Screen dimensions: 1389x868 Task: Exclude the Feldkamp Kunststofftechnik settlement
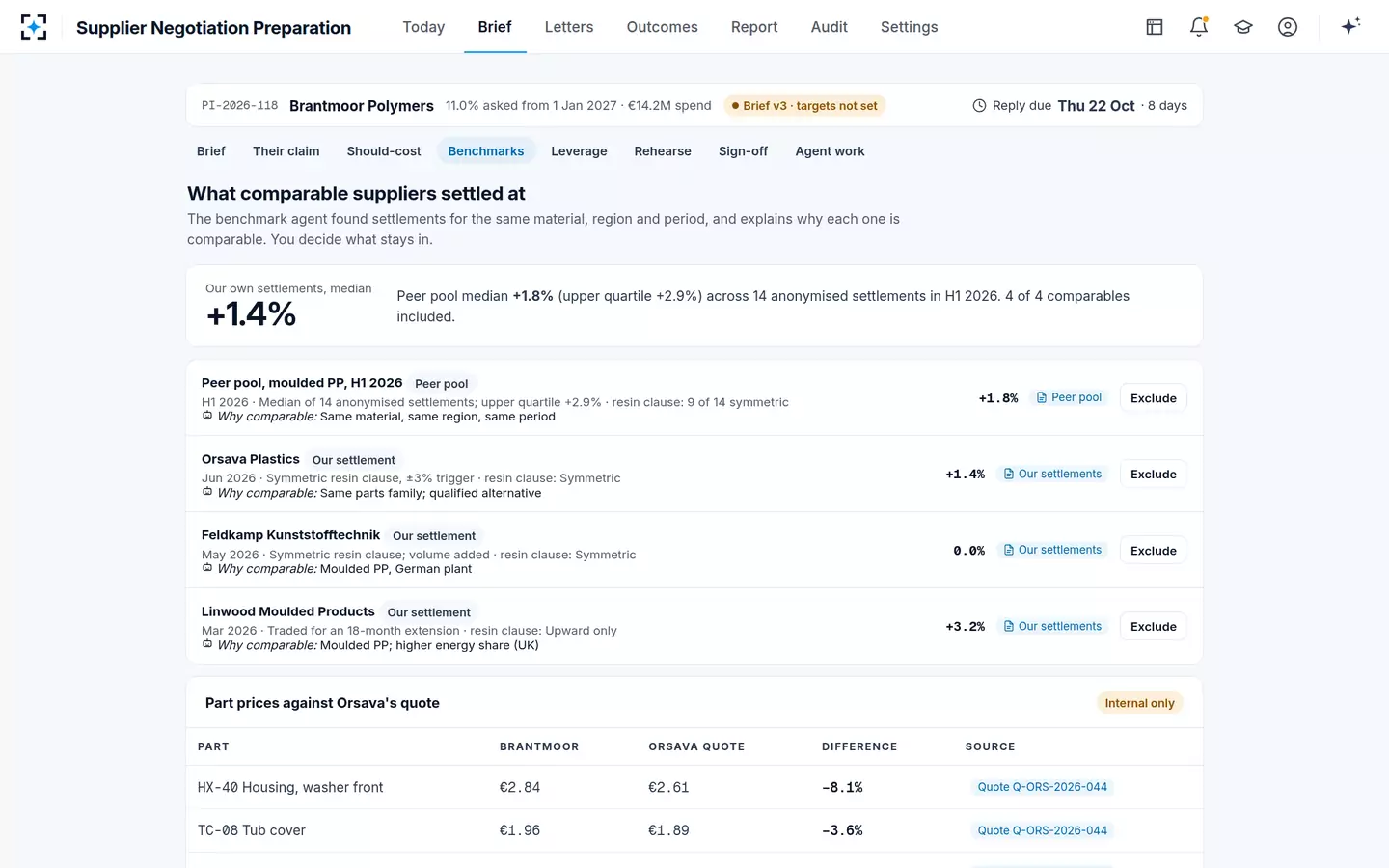(1154, 551)
